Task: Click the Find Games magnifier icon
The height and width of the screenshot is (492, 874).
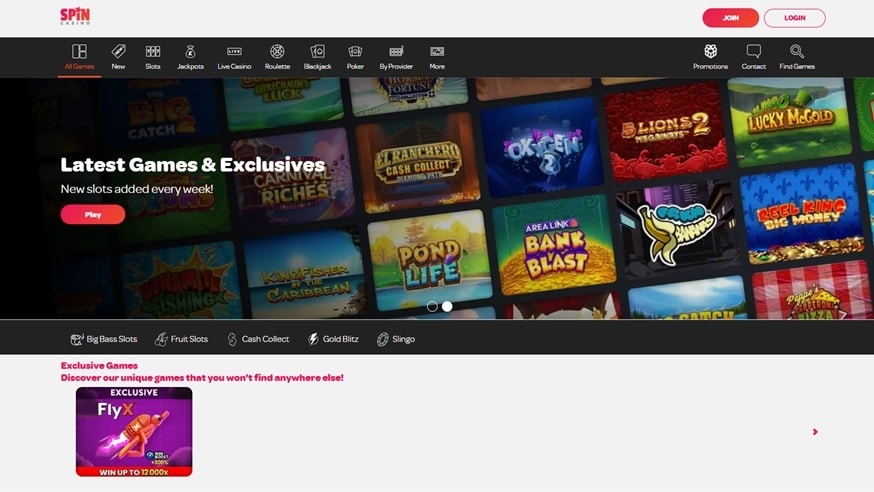Action: (x=797, y=51)
